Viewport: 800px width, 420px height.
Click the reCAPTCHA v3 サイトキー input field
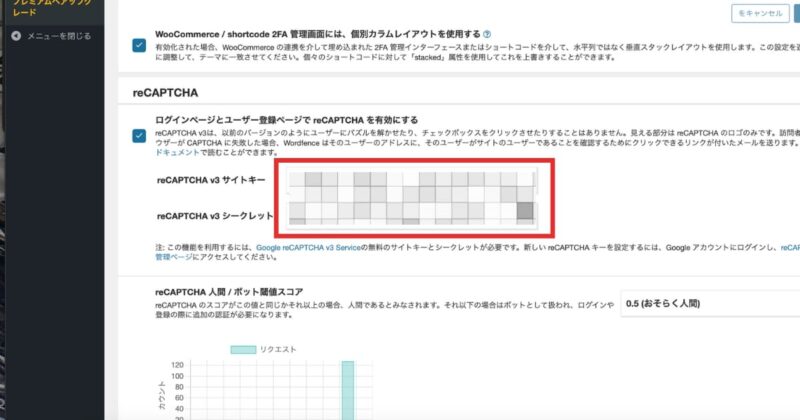coord(411,180)
